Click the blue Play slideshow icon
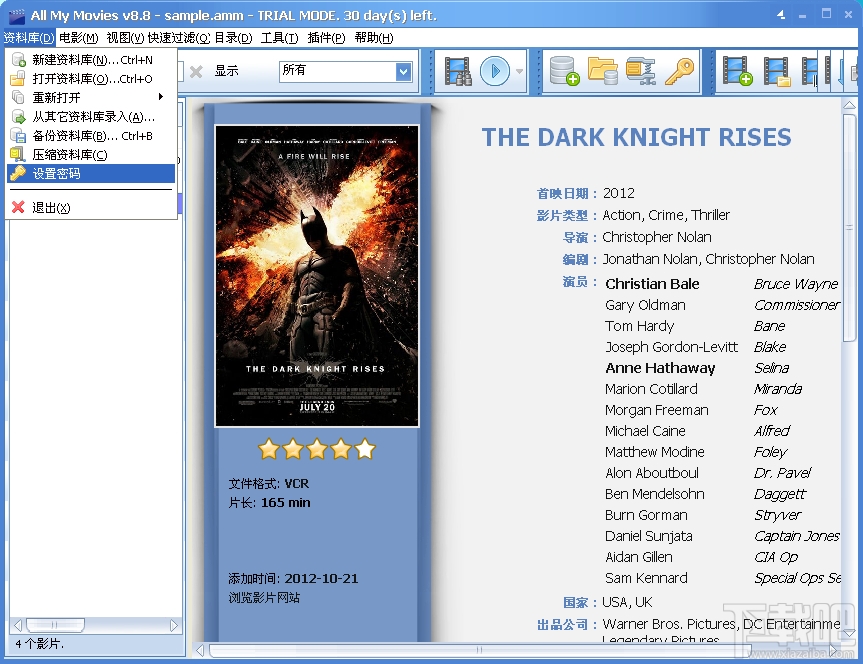863x664 pixels. pos(494,71)
